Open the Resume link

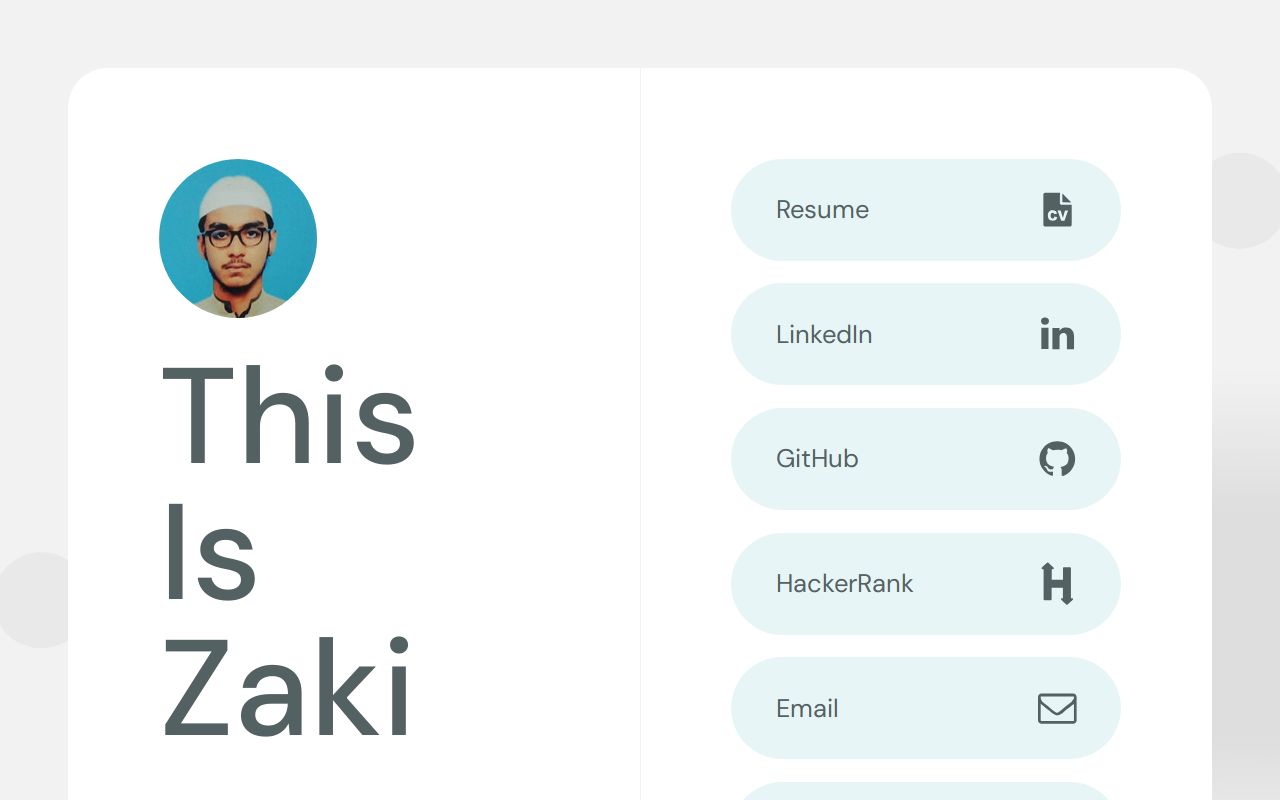pos(925,210)
